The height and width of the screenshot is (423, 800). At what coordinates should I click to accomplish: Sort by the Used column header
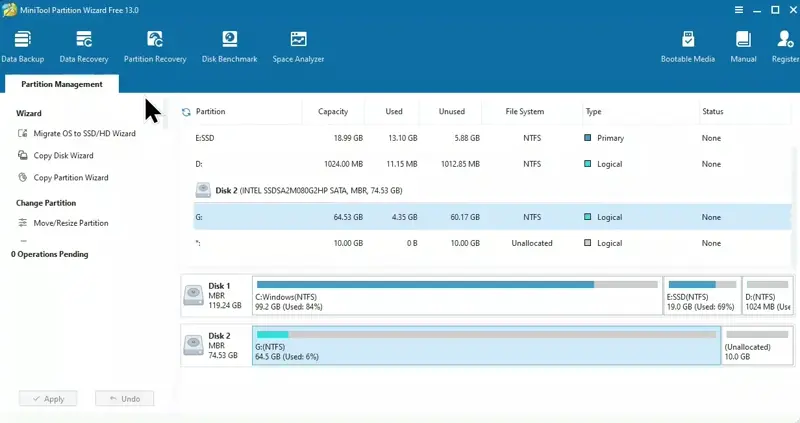coord(394,111)
